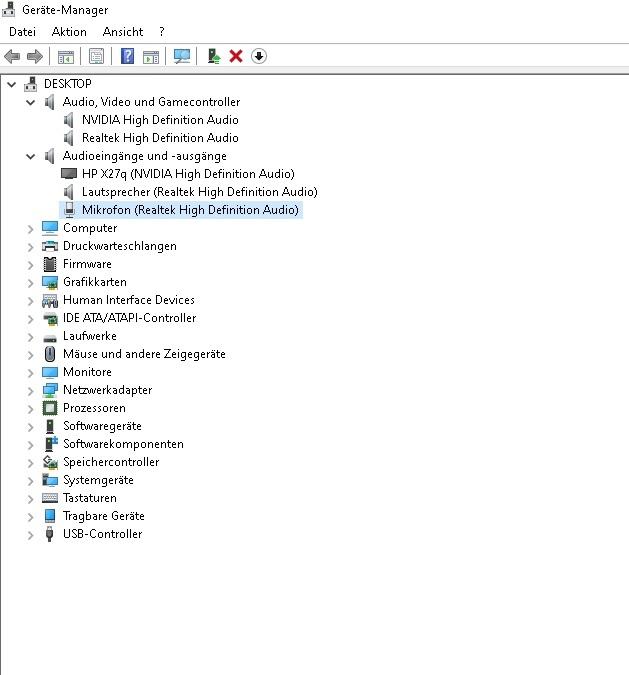
Task: Click the microphone icon beside Mikrofon
Action: pos(69,210)
